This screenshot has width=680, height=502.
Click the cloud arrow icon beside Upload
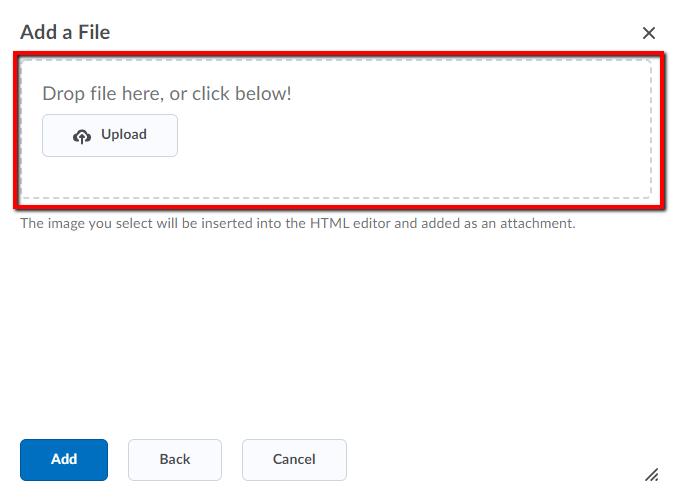pyautogui.click(x=82, y=137)
